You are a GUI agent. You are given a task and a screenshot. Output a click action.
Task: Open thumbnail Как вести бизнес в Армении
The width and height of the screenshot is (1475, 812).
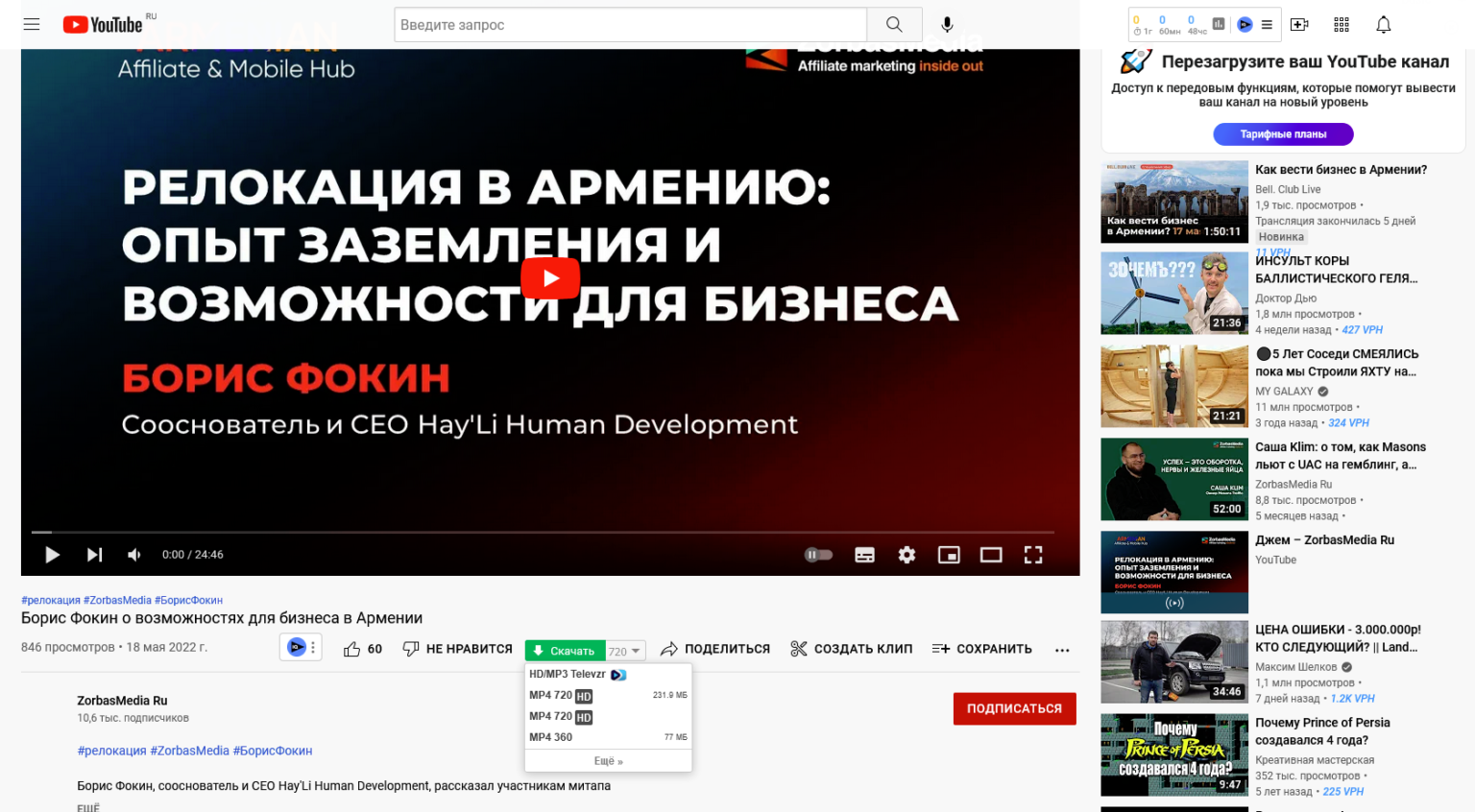(1174, 201)
